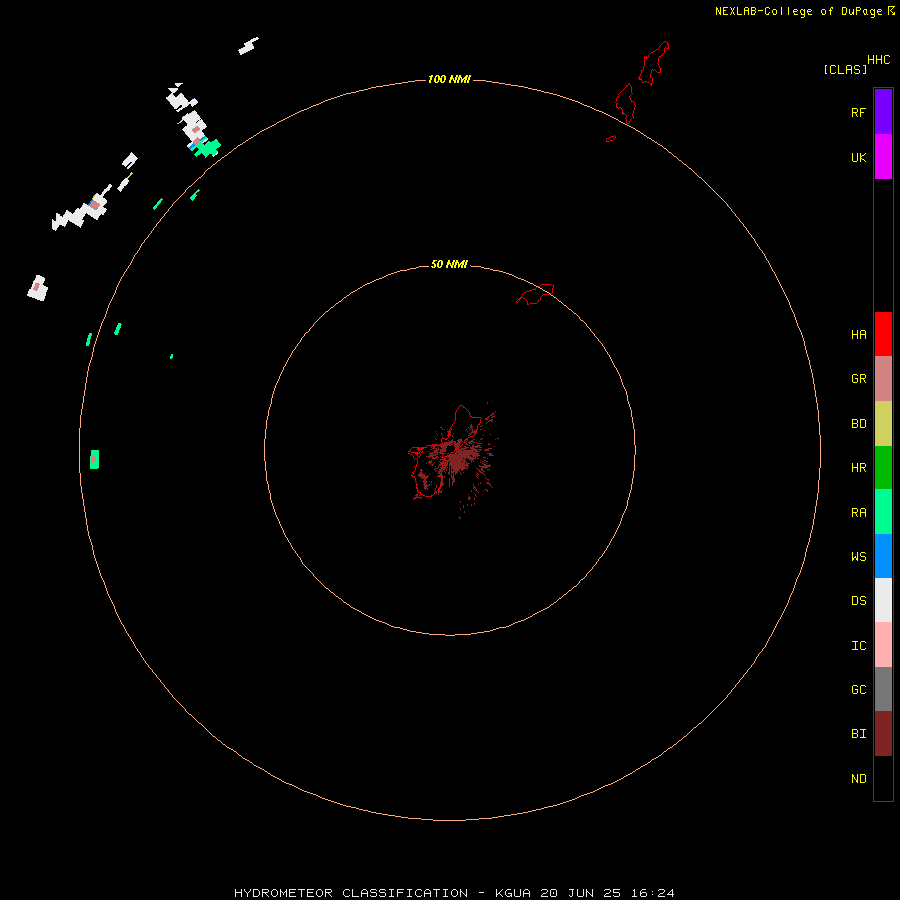Click the ND black legend swatch
The height and width of the screenshot is (900, 900).
pyautogui.click(x=883, y=778)
